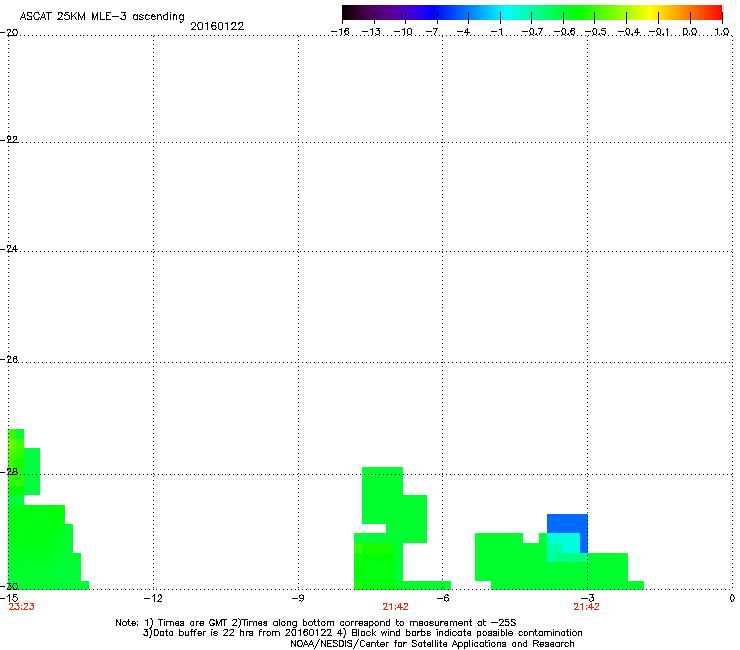
Task: Click the color bar label '-0.6'
Action: (564, 32)
